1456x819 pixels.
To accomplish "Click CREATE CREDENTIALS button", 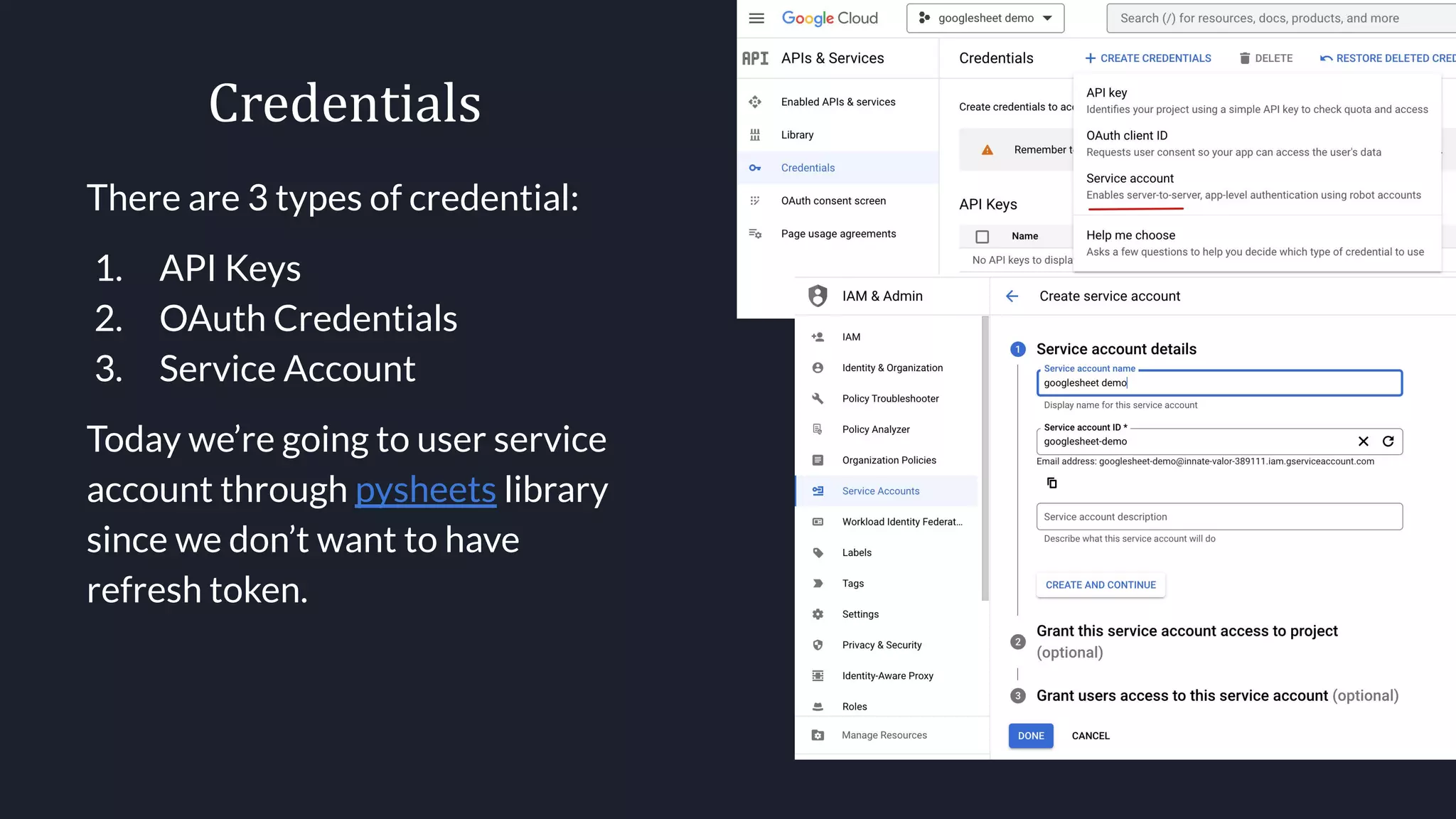I will [1148, 58].
